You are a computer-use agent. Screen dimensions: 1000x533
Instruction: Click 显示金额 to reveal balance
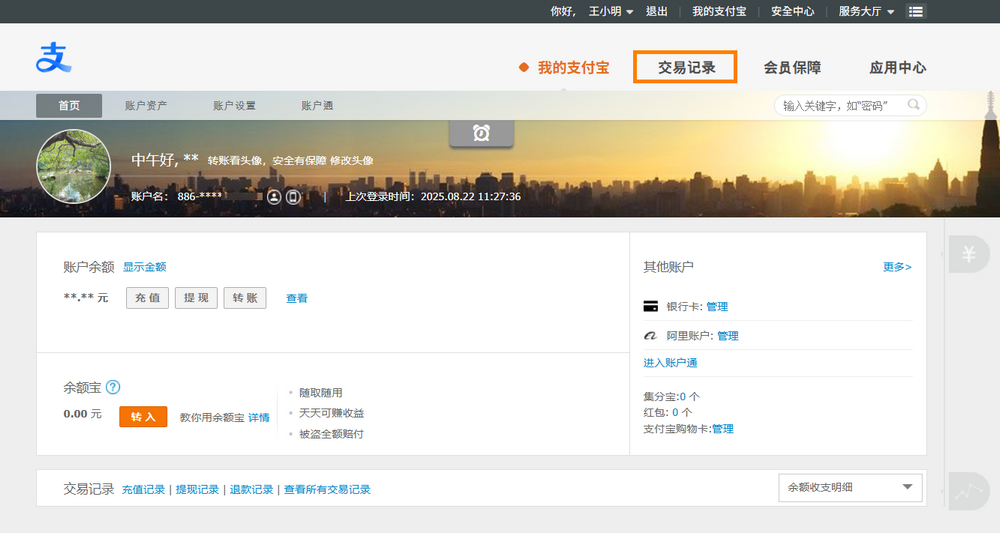[145, 267]
